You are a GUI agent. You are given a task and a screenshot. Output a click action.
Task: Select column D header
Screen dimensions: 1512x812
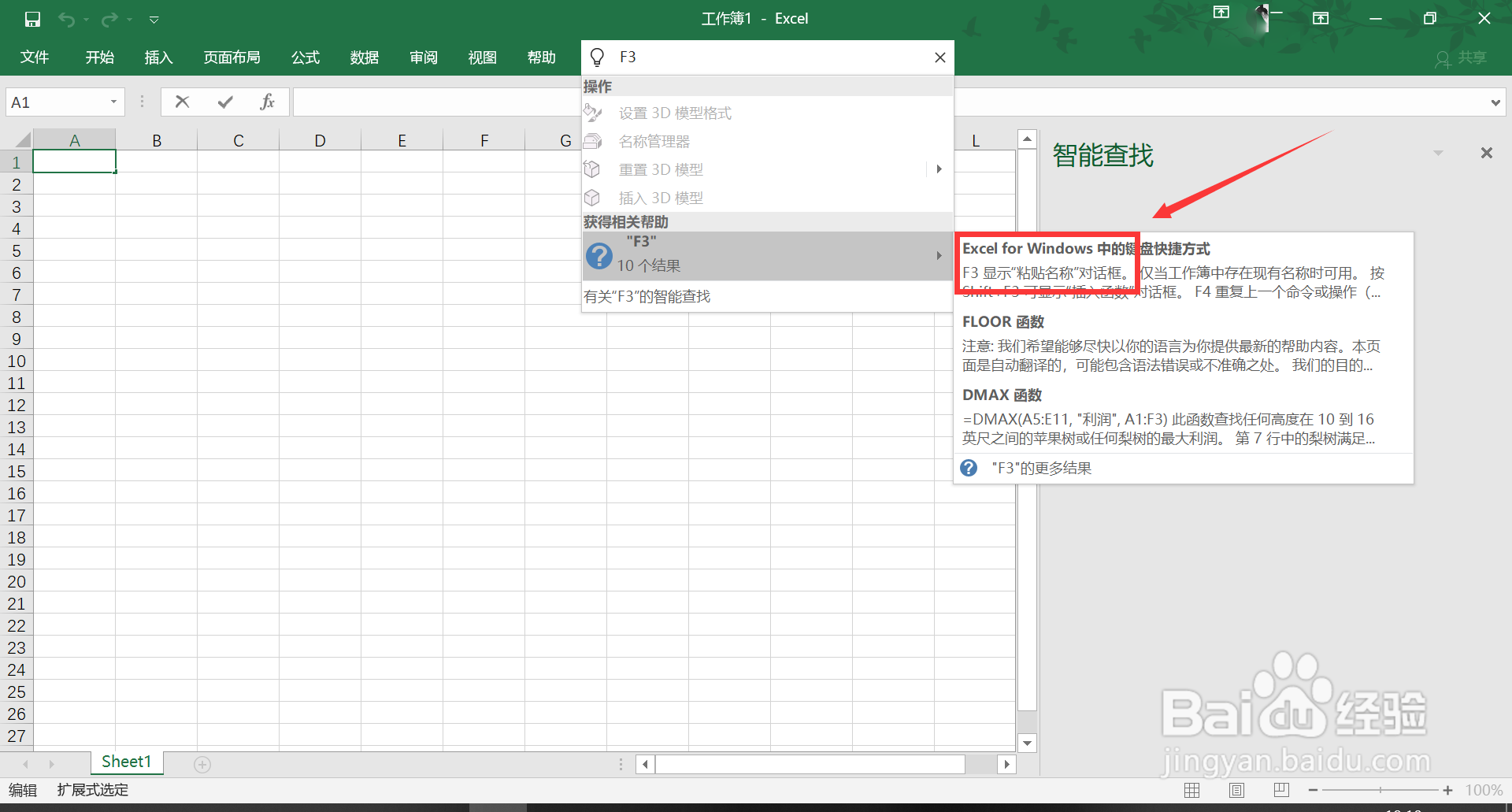point(320,140)
